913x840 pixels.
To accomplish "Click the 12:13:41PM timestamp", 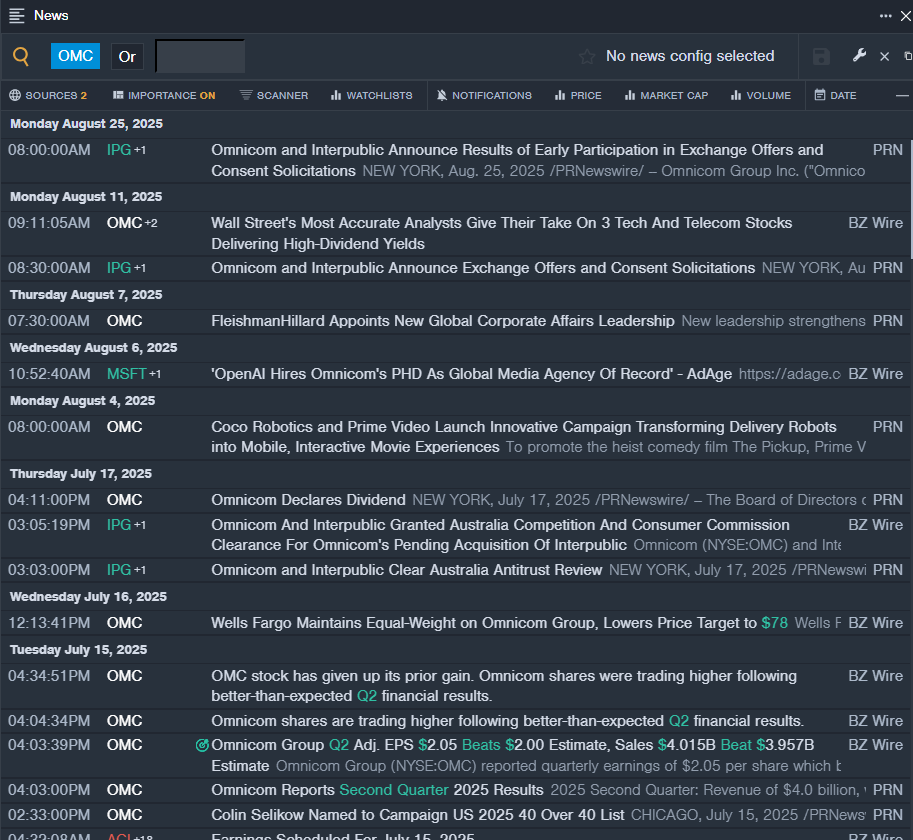I will click(x=49, y=623).
